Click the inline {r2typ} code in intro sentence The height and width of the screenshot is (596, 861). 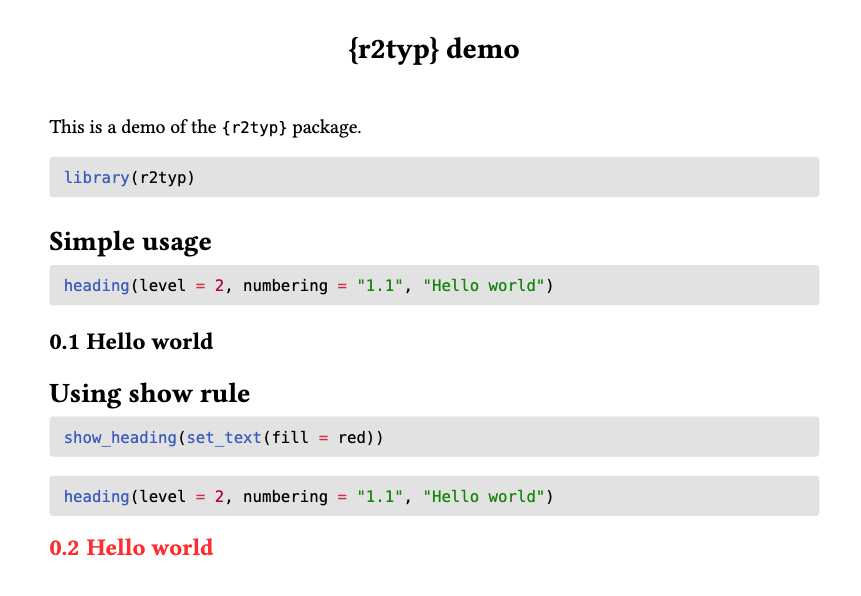255,128
